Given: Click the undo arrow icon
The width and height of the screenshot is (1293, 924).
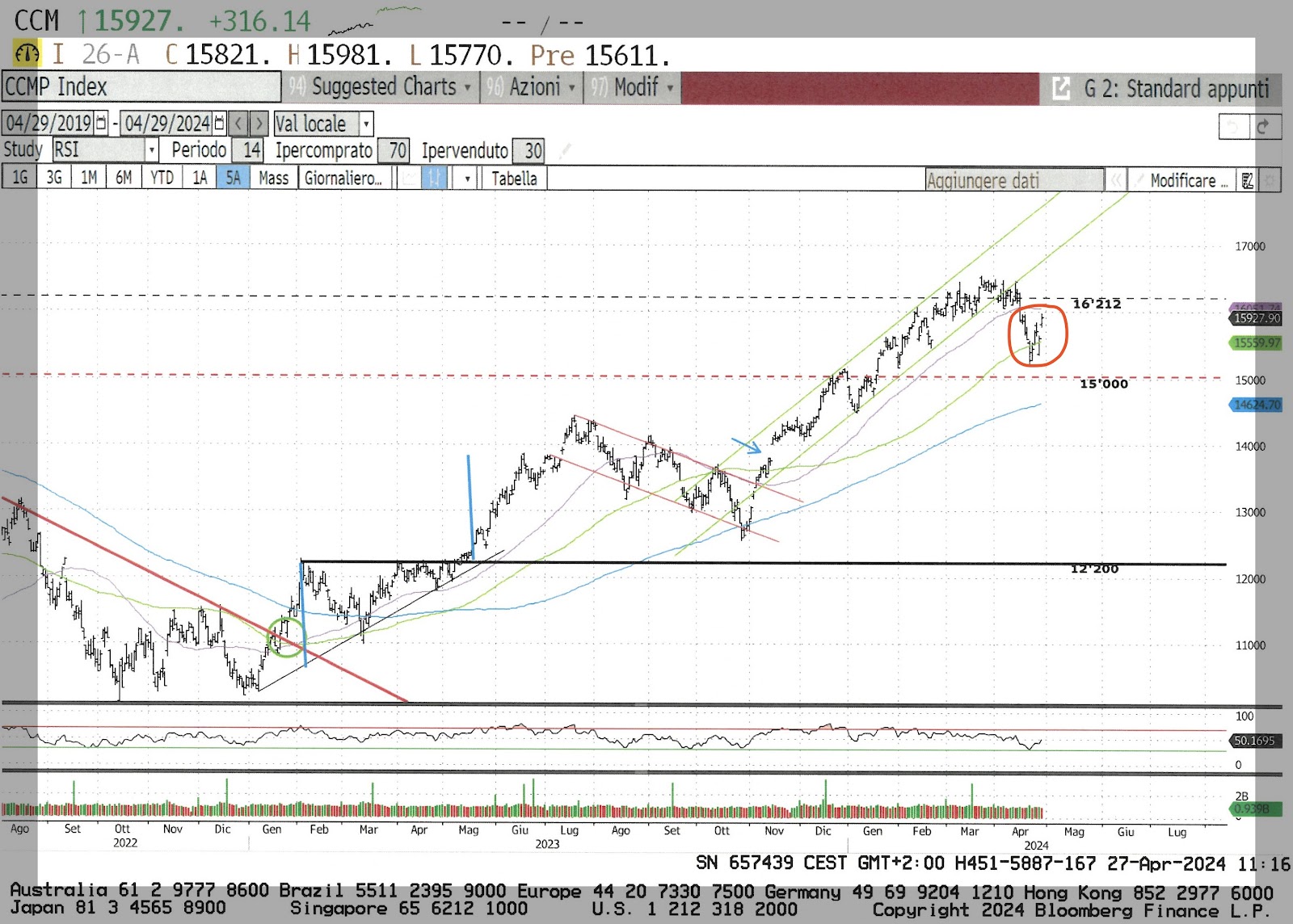Looking at the screenshot, I should coord(1234,127).
